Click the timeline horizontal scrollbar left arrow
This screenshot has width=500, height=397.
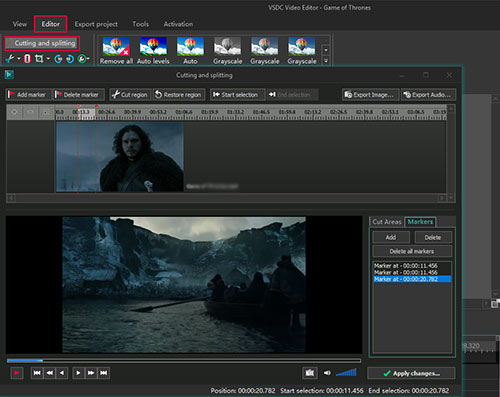point(11,198)
